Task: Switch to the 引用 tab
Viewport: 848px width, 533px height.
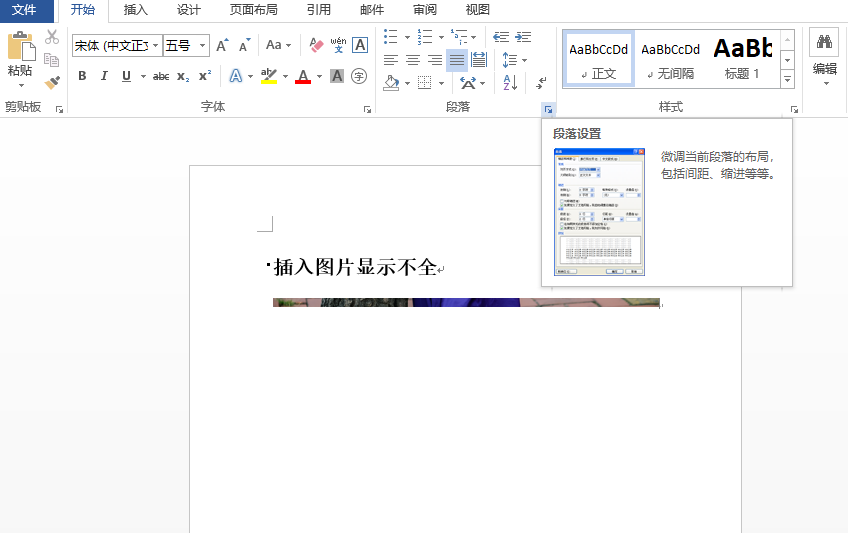Action: (319, 10)
